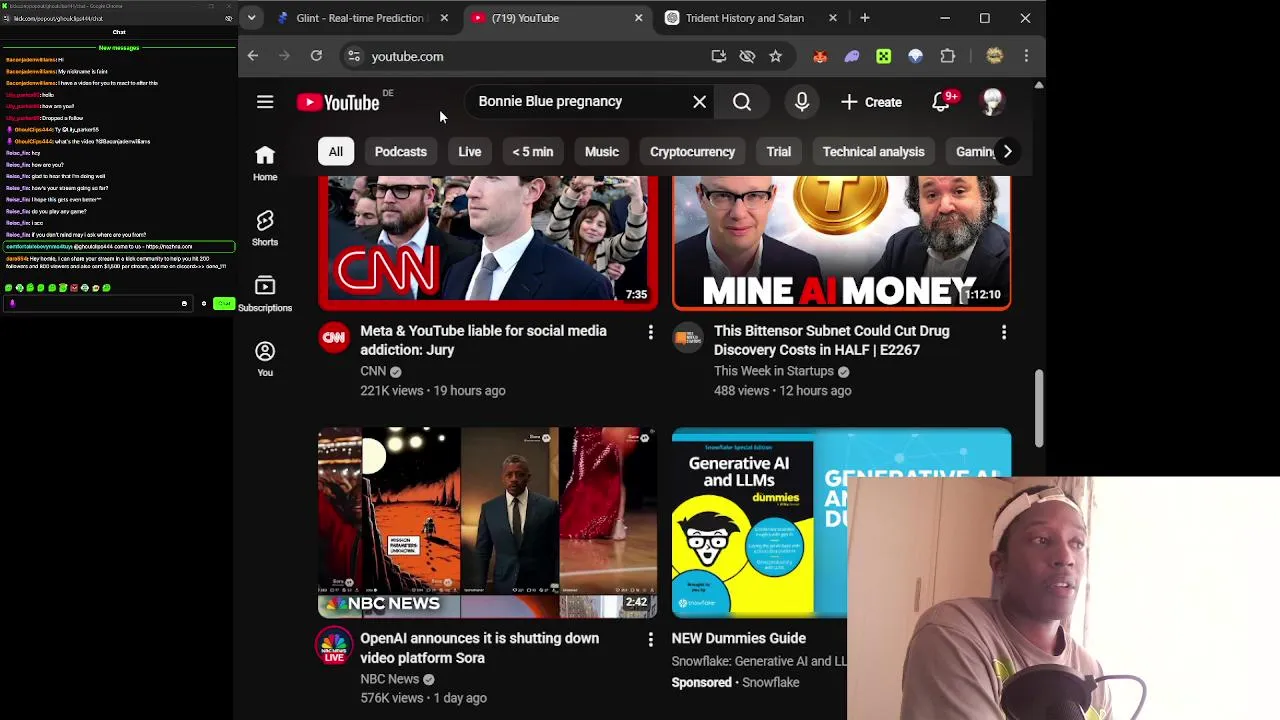Bookmark this page with the star

[775, 56]
